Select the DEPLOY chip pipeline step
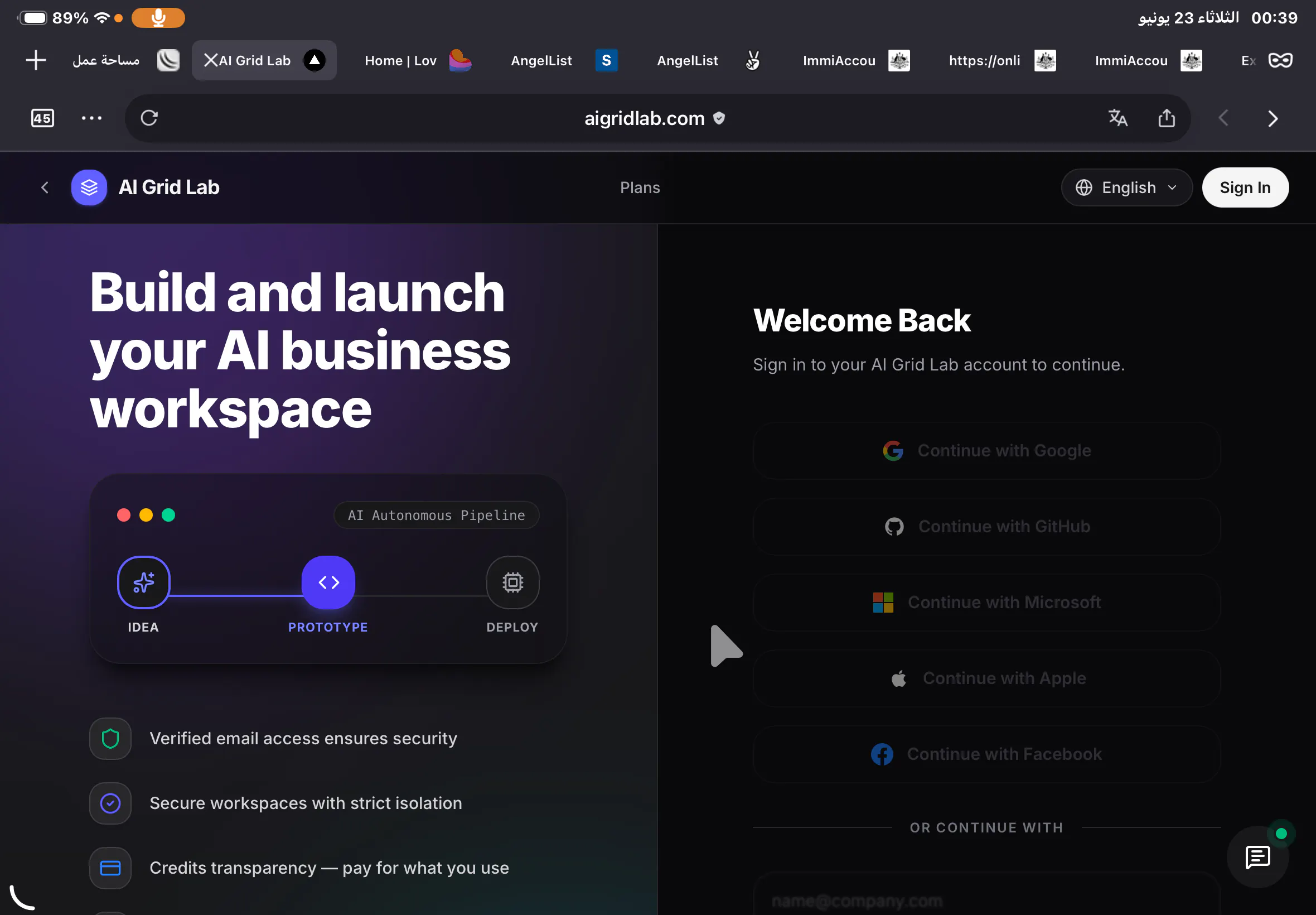 (513, 582)
